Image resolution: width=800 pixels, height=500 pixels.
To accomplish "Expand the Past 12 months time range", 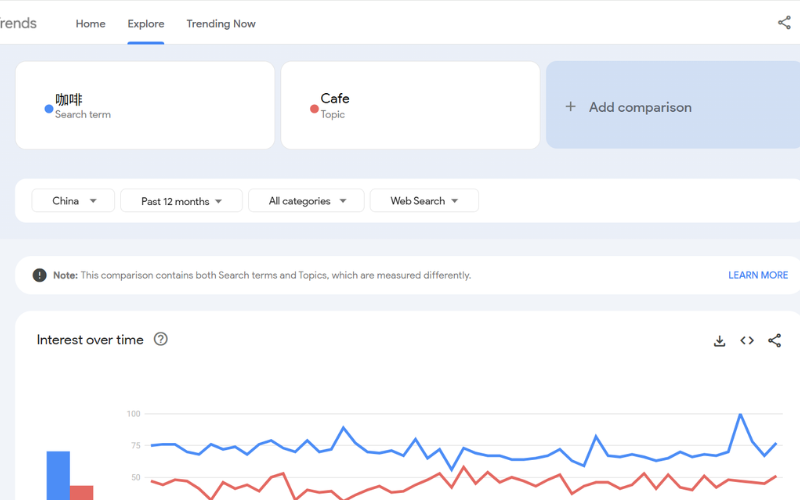I will coord(181,201).
